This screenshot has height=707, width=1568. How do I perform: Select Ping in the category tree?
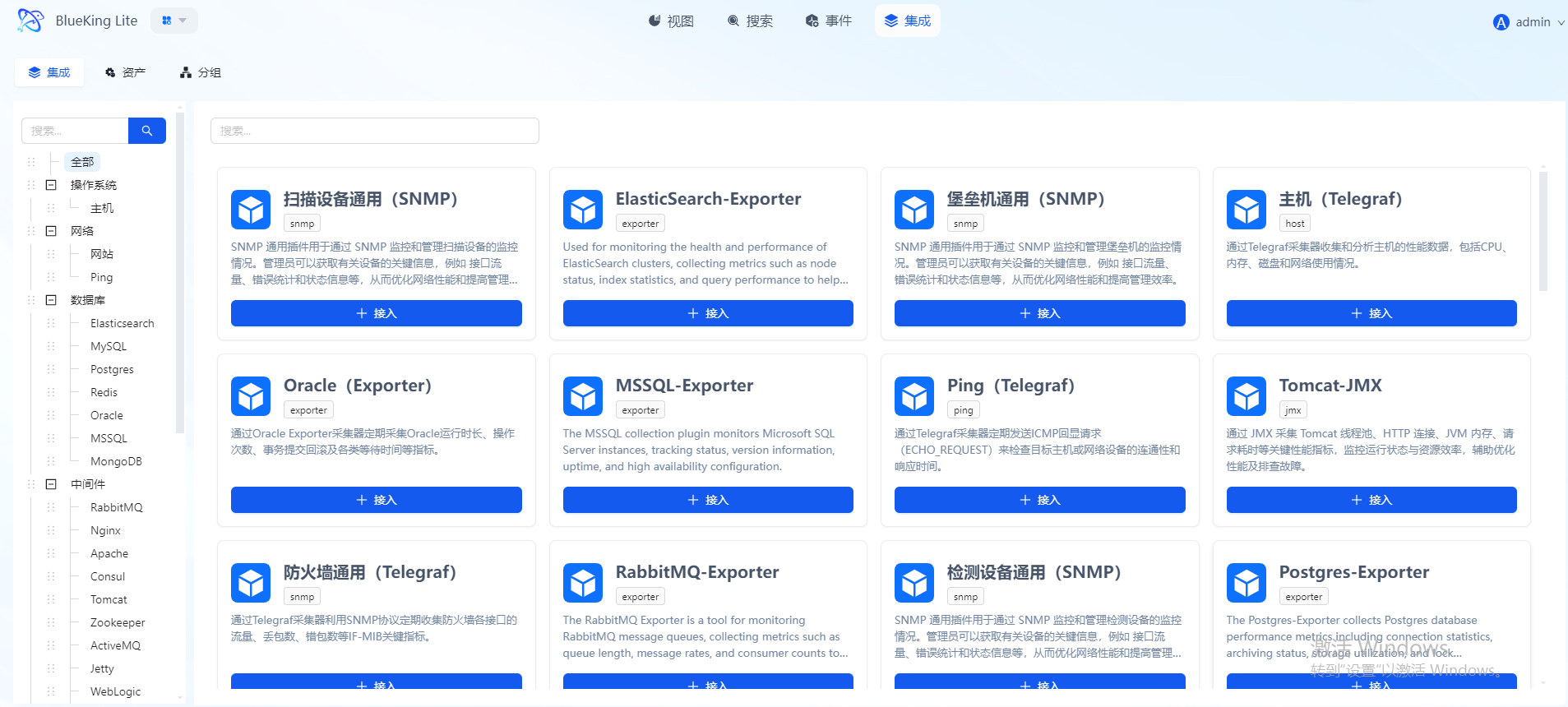coord(102,277)
